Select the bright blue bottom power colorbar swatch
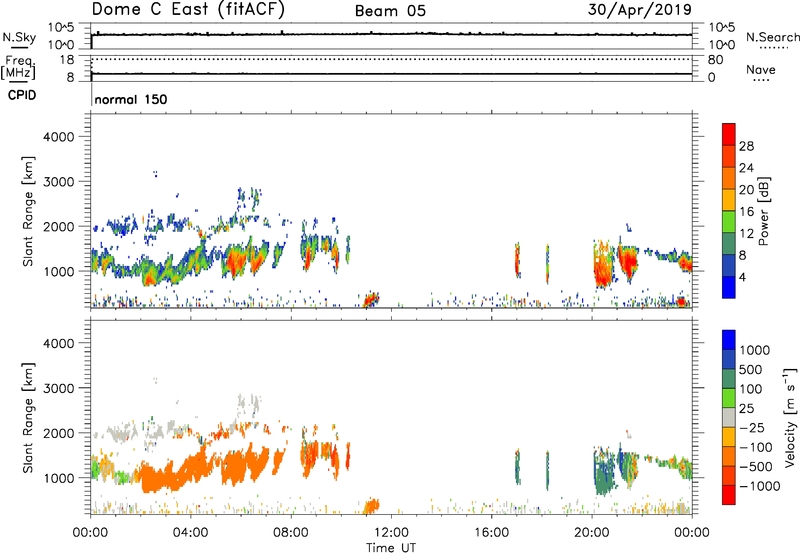Viewport: 800px width, 554px height. pos(729,287)
